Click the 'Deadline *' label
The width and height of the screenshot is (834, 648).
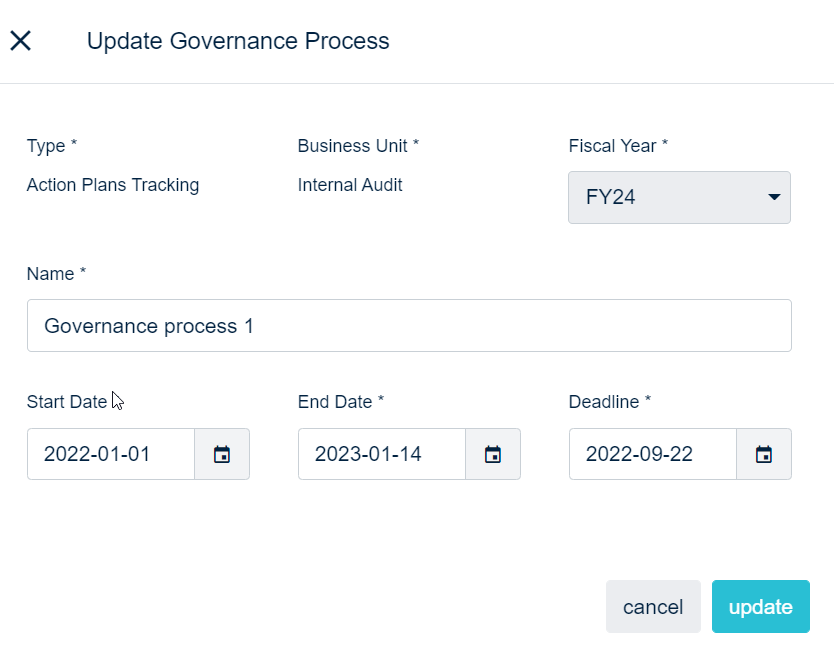tap(610, 402)
